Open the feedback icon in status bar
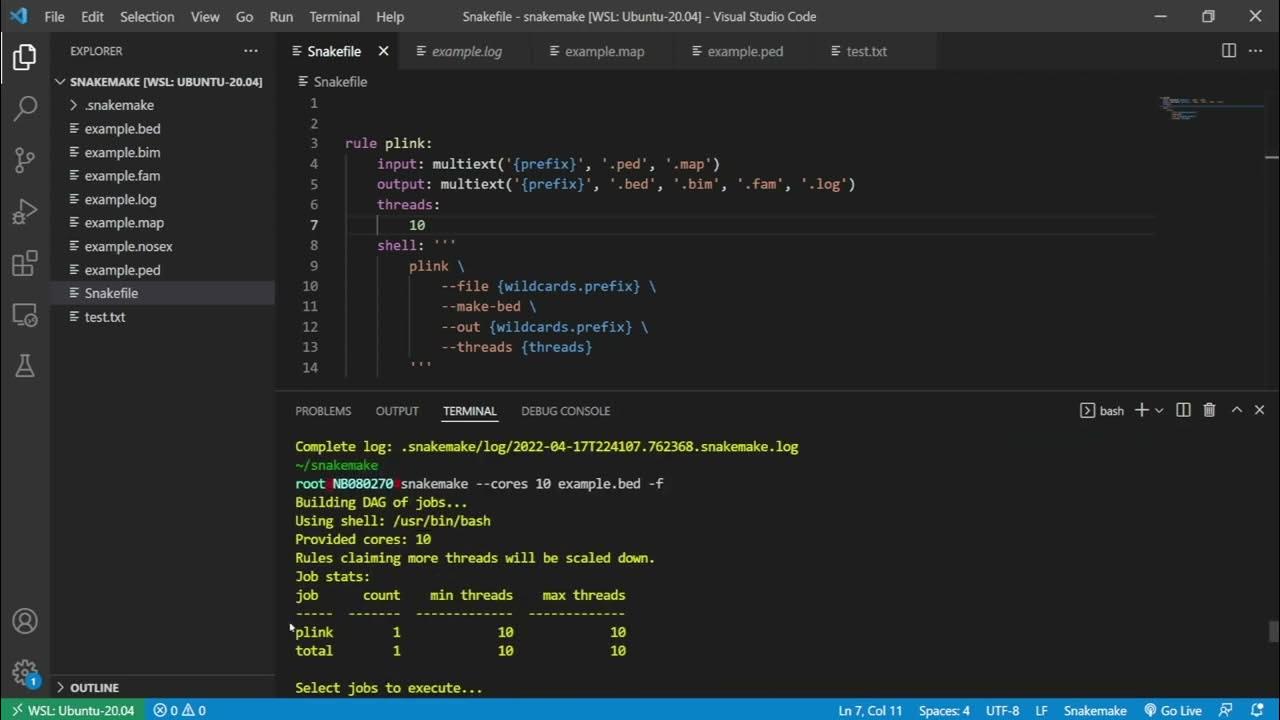The image size is (1280, 720). pos(1226,710)
